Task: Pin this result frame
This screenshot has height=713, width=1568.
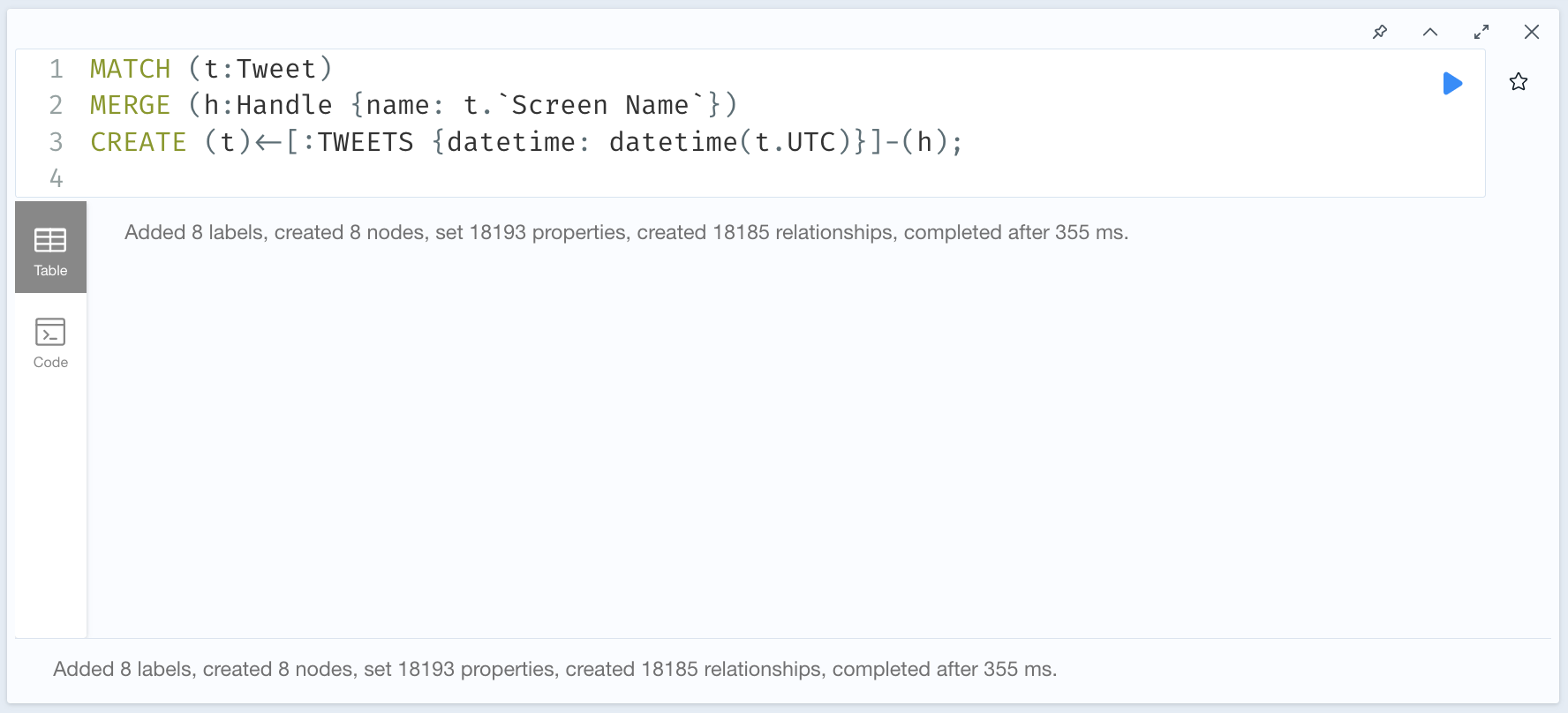Action: click(1380, 32)
